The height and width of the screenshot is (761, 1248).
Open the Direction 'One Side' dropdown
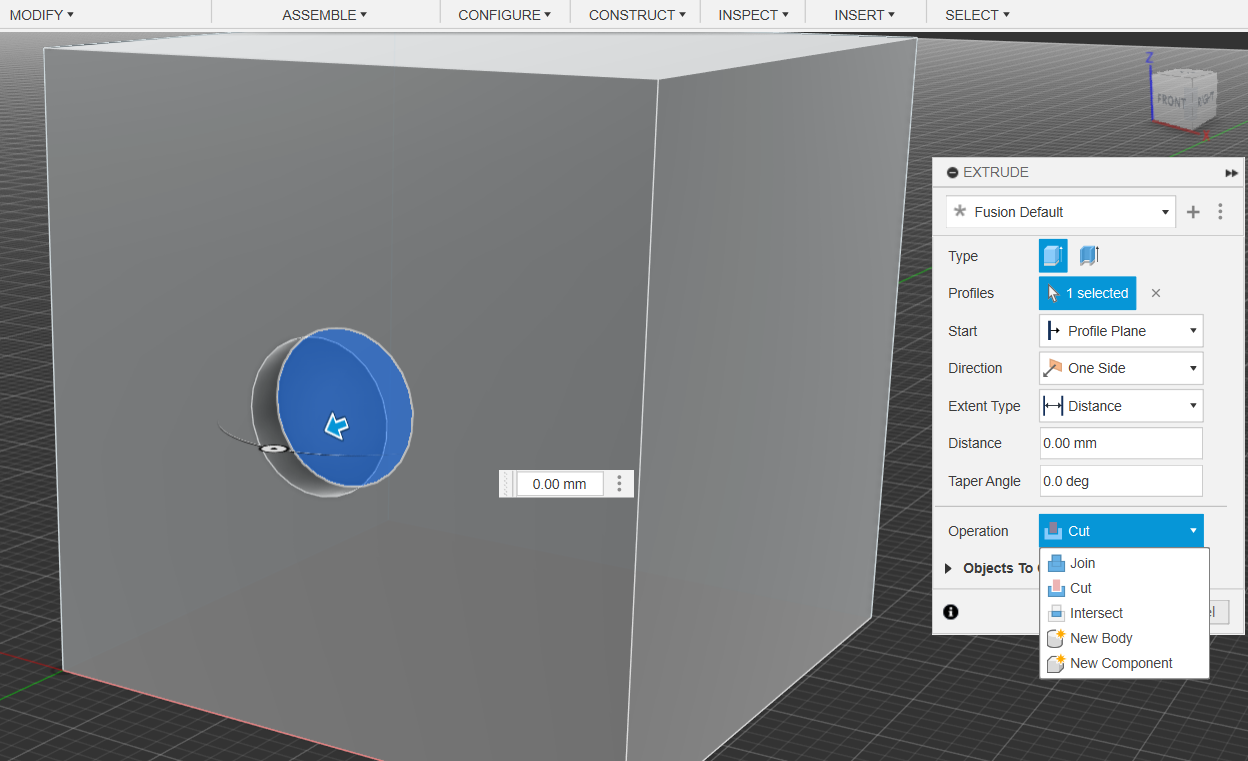[1121, 368]
